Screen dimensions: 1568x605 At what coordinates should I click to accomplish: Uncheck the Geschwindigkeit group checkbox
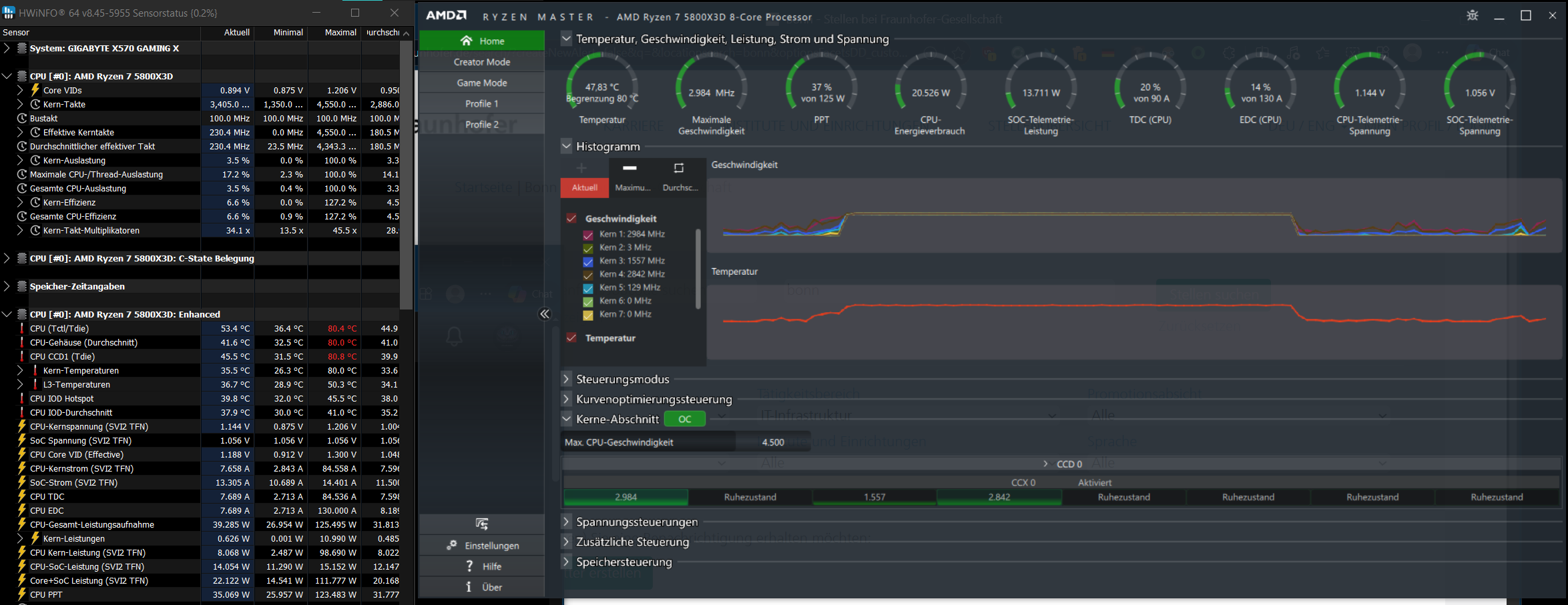(x=571, y=218)
